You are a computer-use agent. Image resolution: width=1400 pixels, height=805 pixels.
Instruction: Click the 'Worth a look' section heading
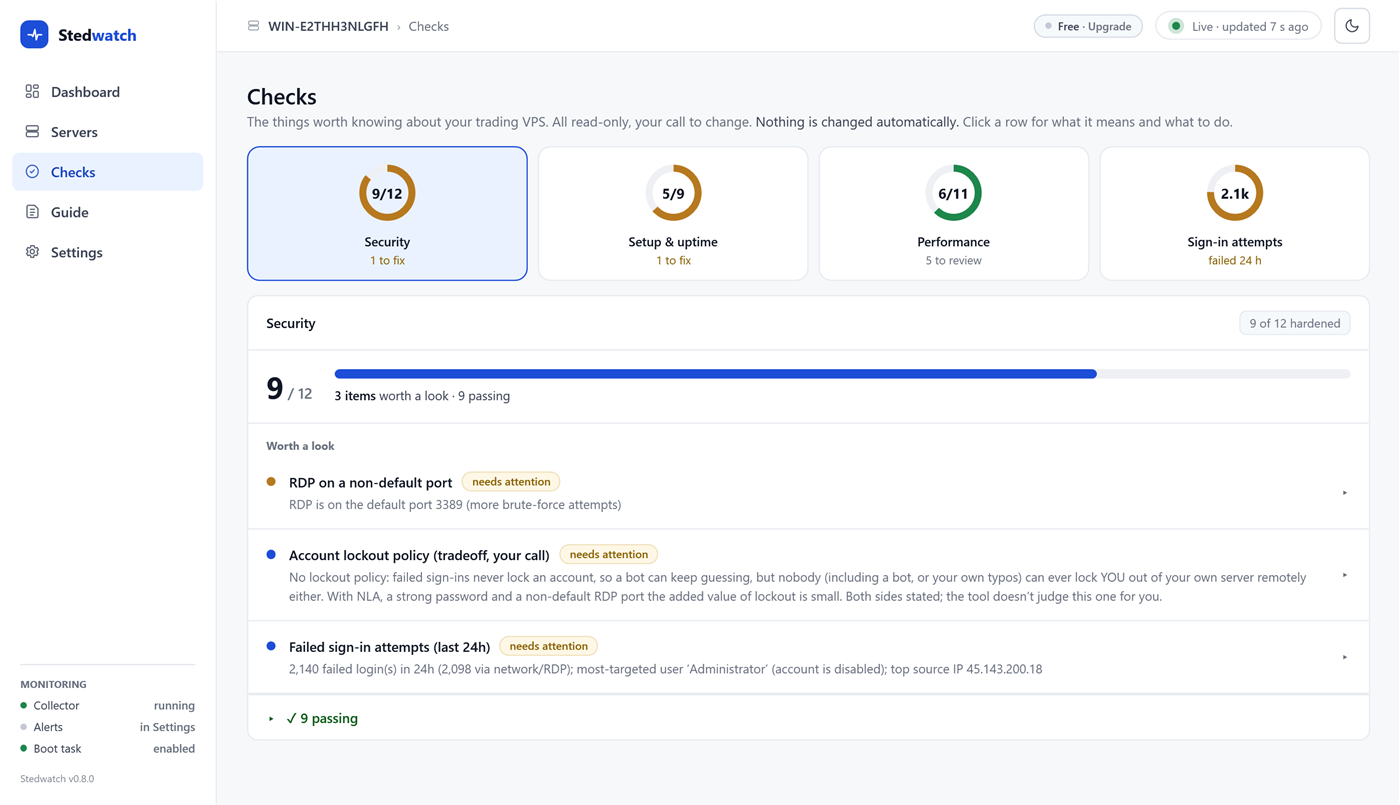(x=300, y=446)
